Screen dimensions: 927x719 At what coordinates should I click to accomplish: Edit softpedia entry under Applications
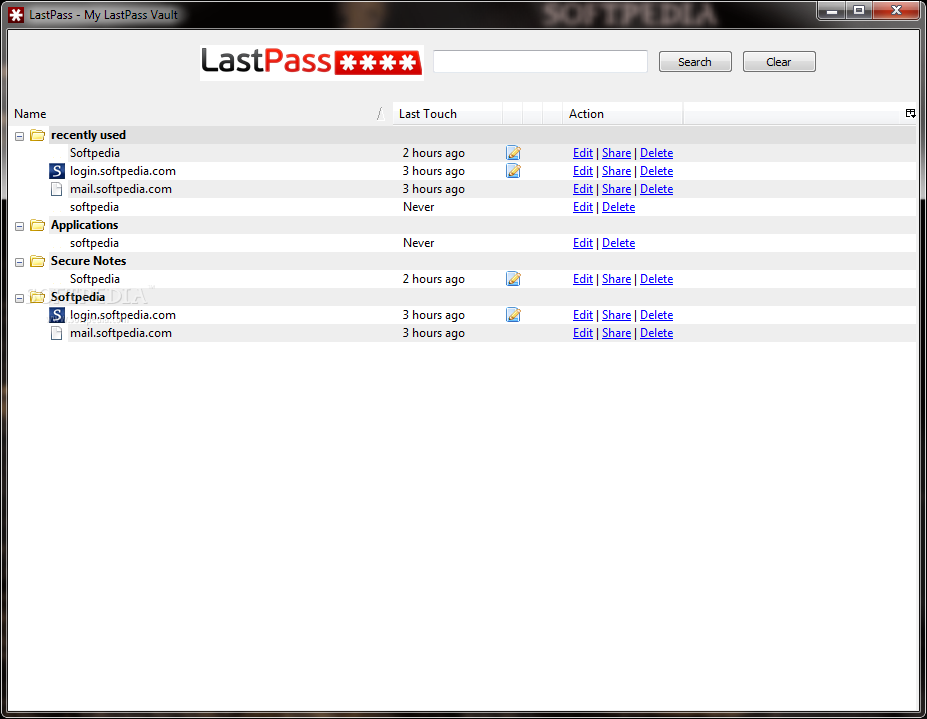click(x=582, y=243)
